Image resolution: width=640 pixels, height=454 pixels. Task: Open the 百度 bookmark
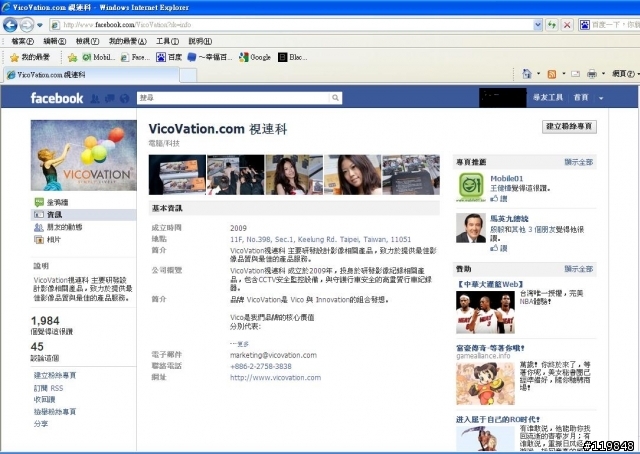coord(169,58)
